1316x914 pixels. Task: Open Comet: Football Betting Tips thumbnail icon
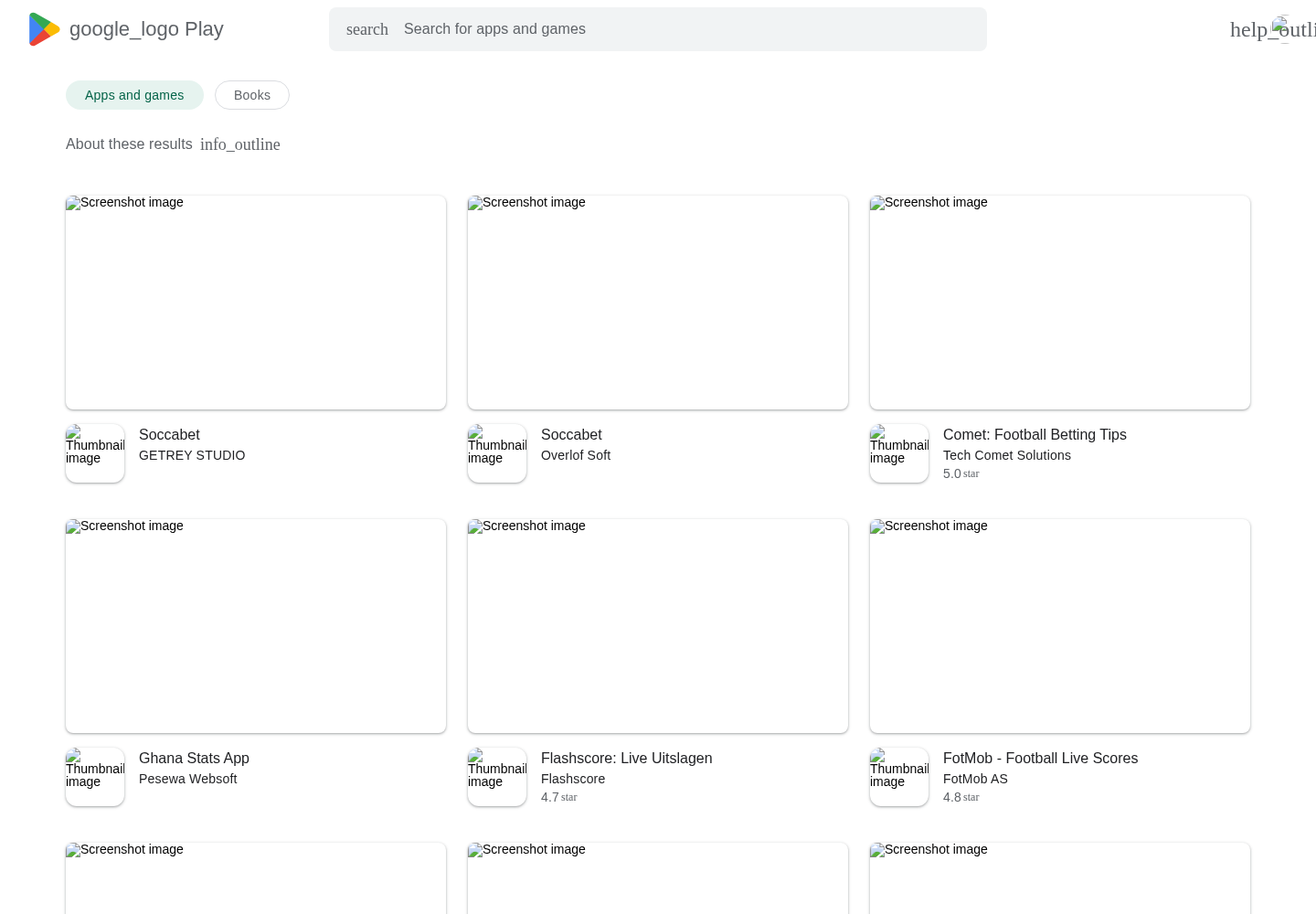[x=899, y=453]
